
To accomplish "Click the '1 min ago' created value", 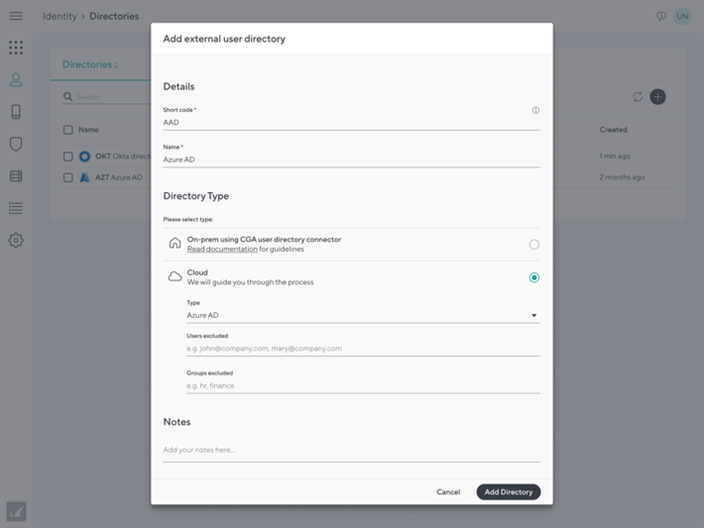I will [615, 156].
